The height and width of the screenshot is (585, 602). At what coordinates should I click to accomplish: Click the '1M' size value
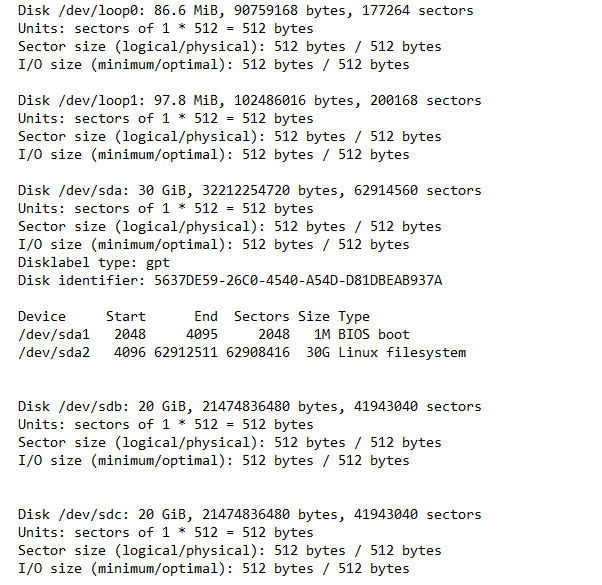pos(322,334)
